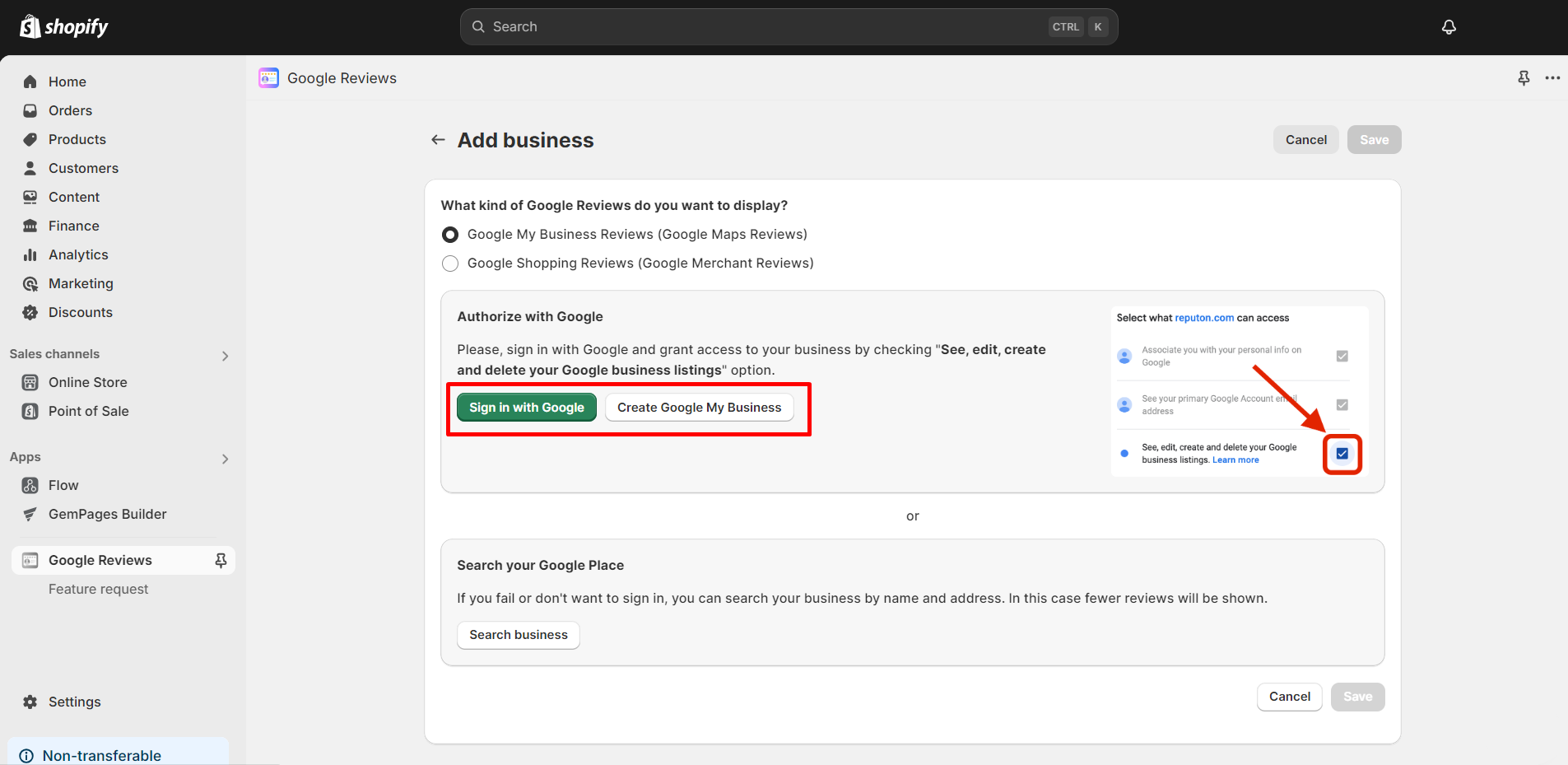This screenshot has height=765, width=1568.
Task: Click the notifications bell in the top bar
Action: tap(1448, 26)
